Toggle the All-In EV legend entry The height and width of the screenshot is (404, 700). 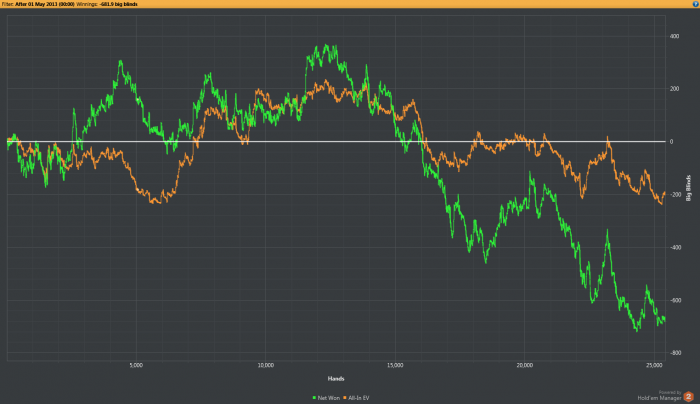click(x=356, y=398)
